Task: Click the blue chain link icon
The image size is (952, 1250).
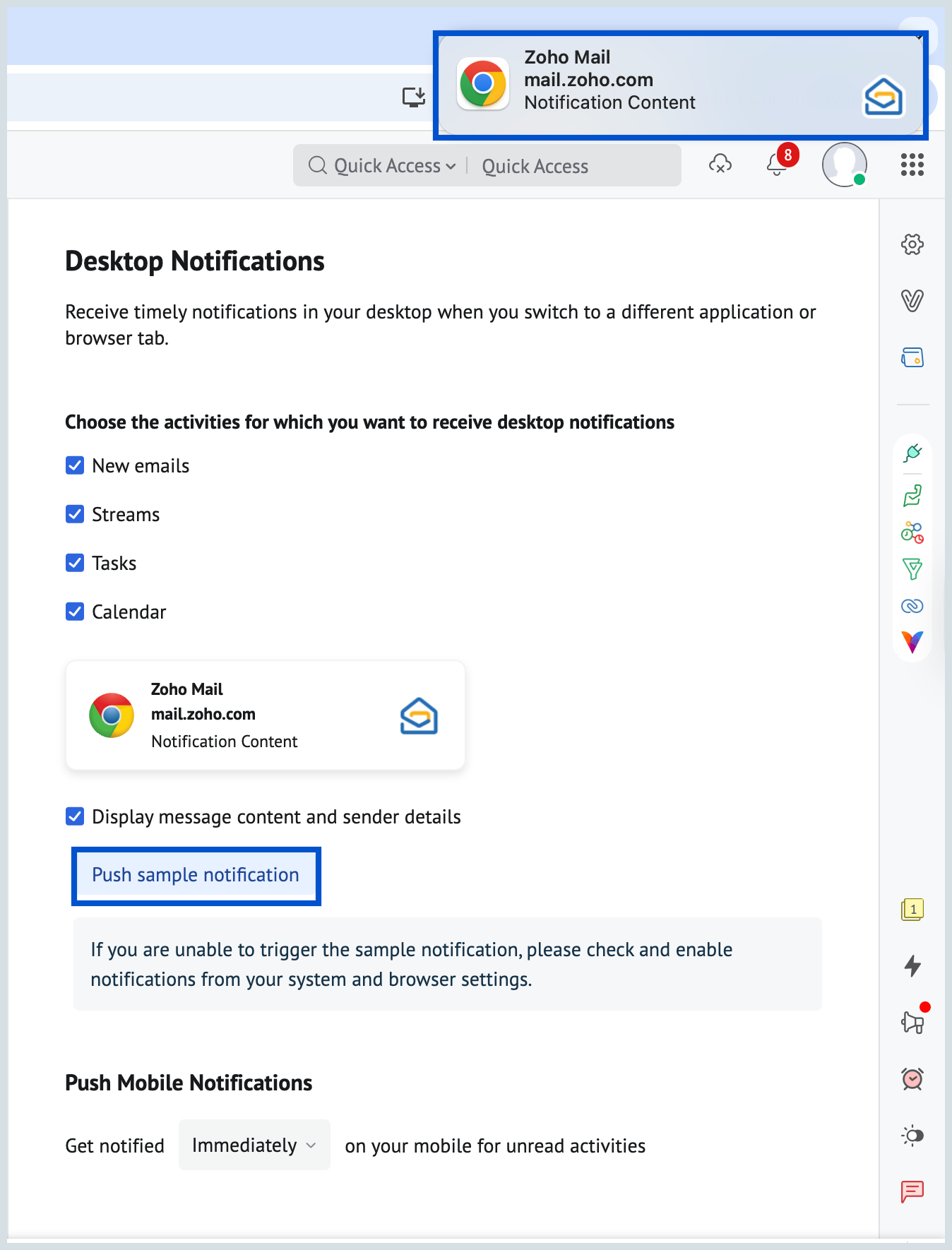Action: pos(912,606)
